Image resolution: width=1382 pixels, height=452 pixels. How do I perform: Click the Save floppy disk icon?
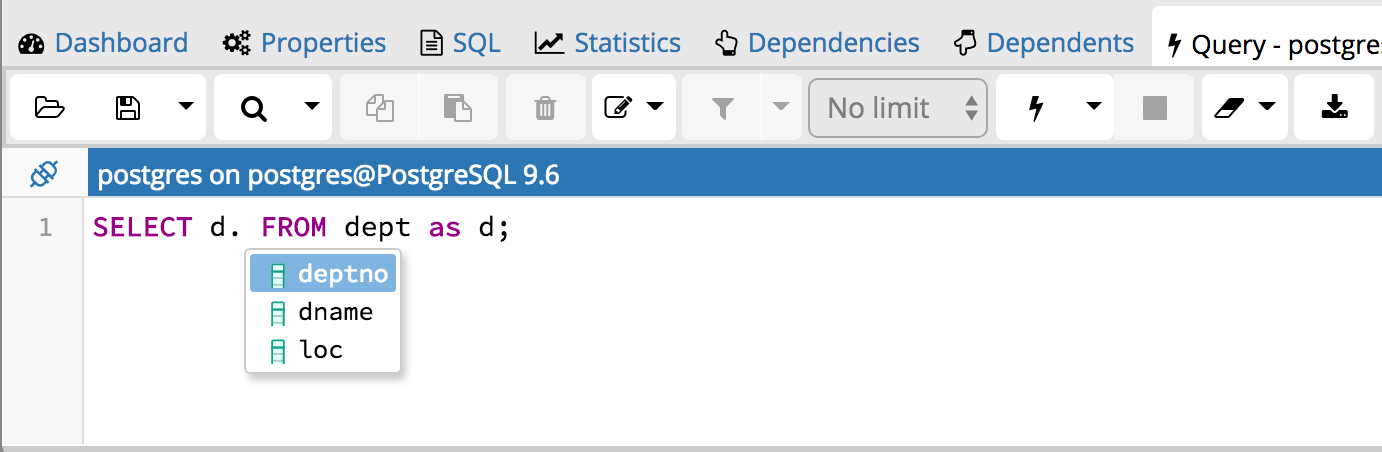[x=127, y=107]
